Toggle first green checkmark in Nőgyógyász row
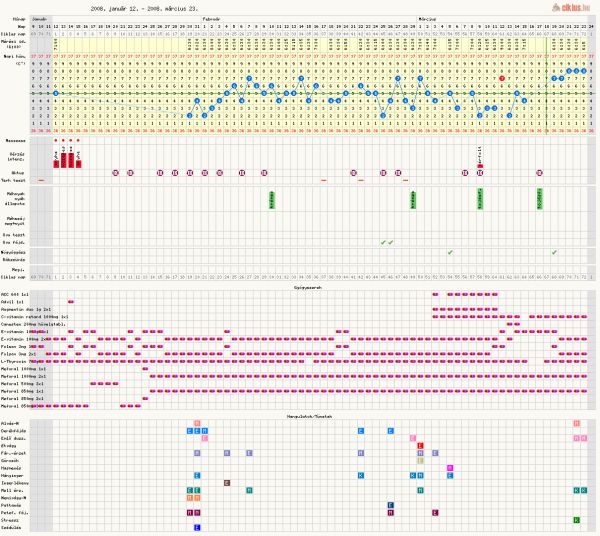 coord(450,252)
